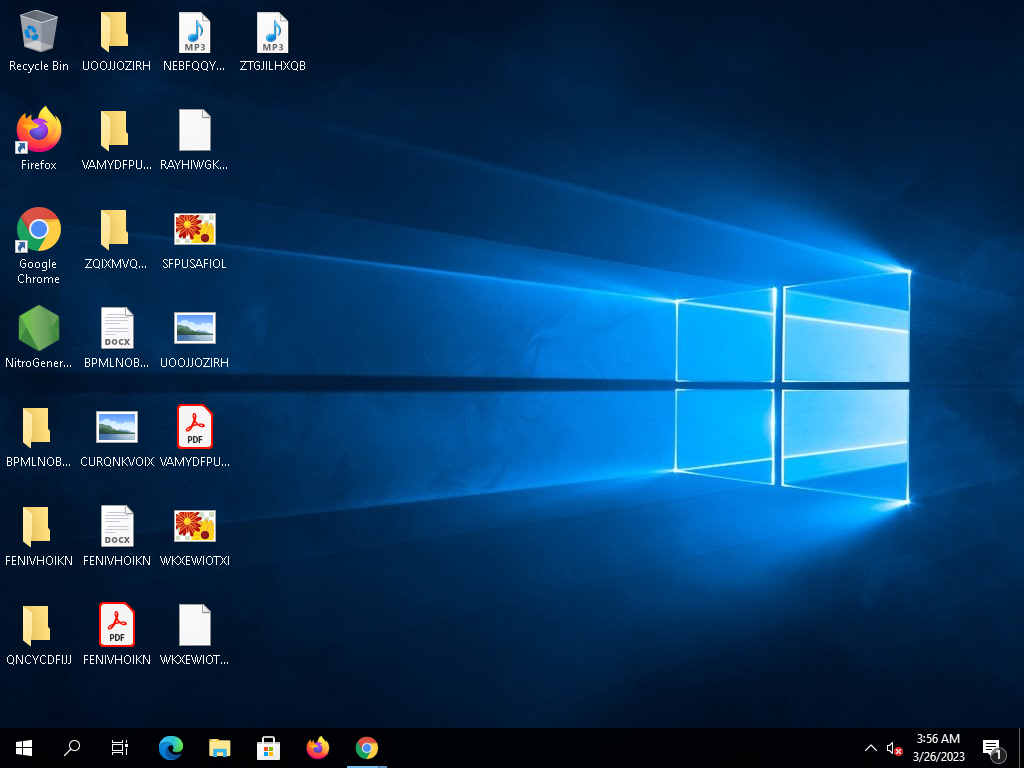This screenshot has width=1024, height=768.
Task: Open Task View from the taskbar
Action: (120, 748)
